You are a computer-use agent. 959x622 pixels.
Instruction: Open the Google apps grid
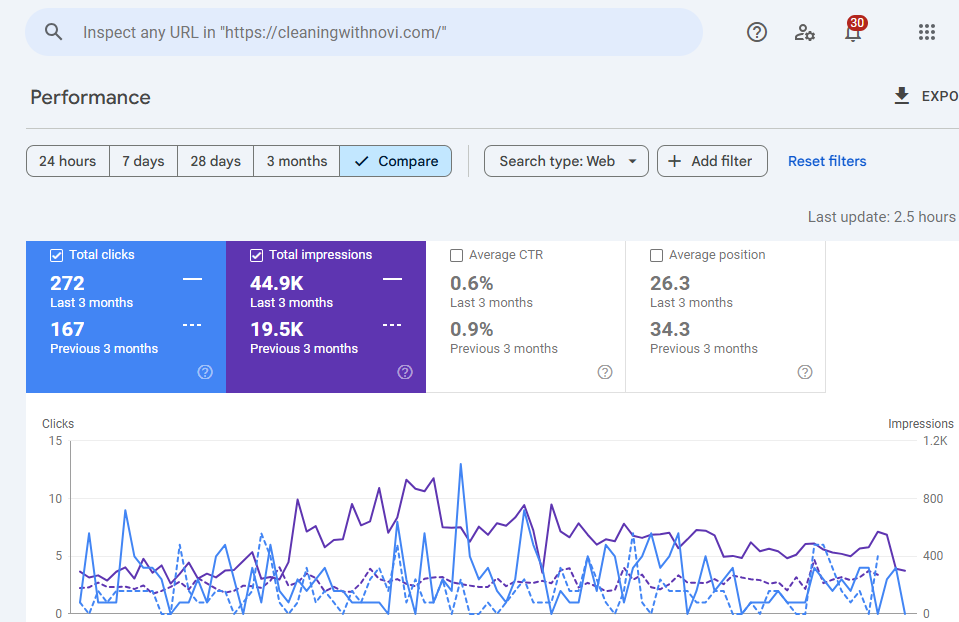pos(927,32)
